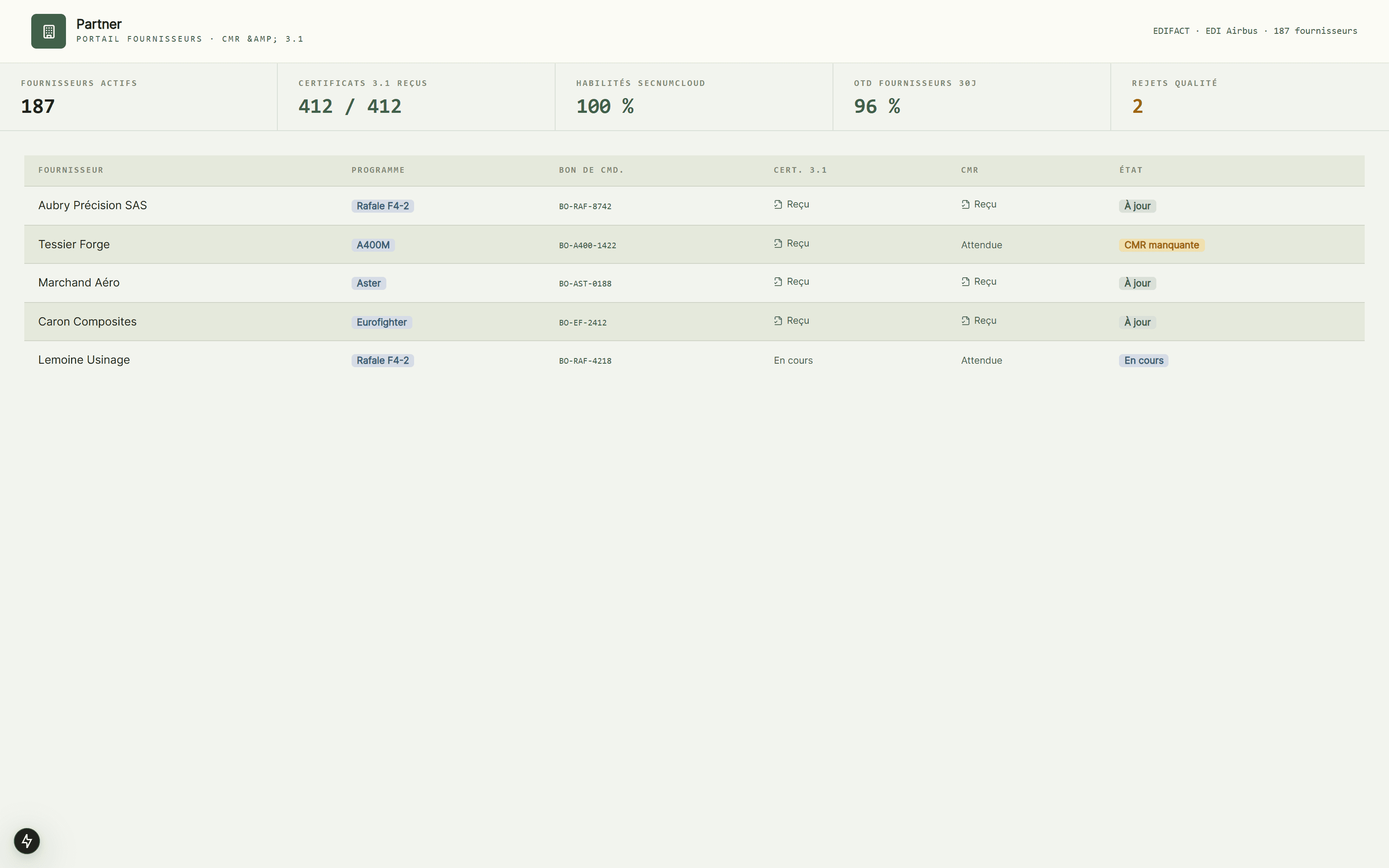Click the Partner building logo icon

pyautogui.click(x=48, y=32)
